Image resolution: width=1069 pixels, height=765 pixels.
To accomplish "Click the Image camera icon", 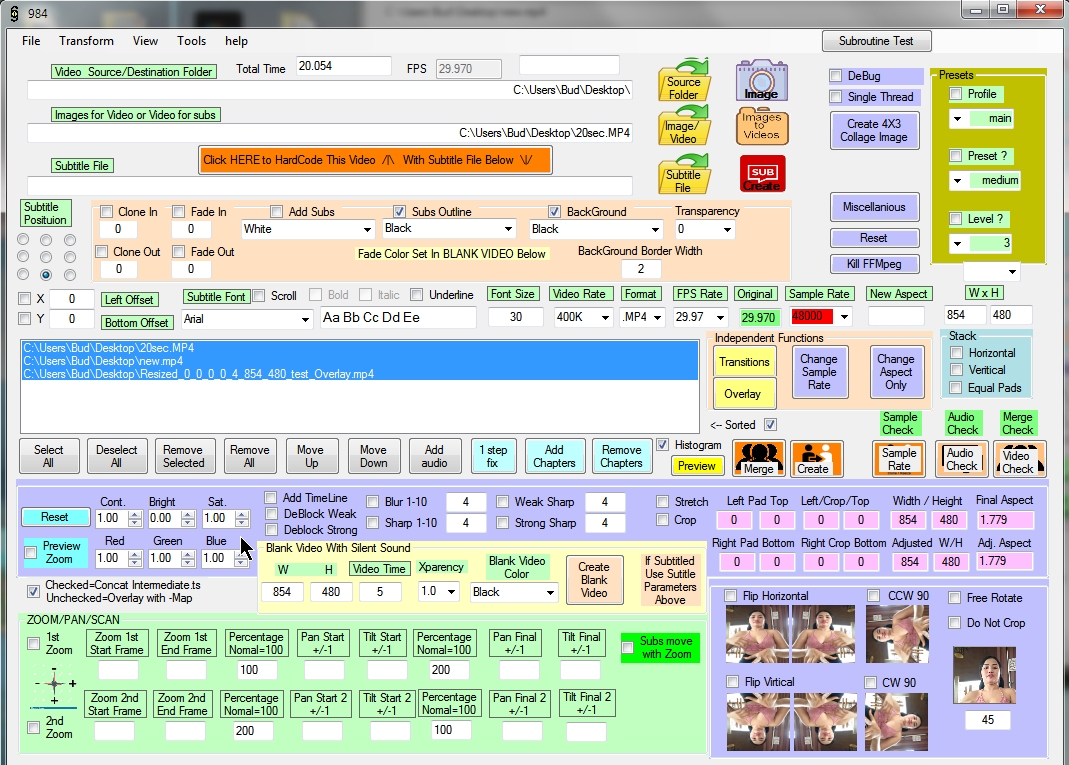I will (762, 80).
